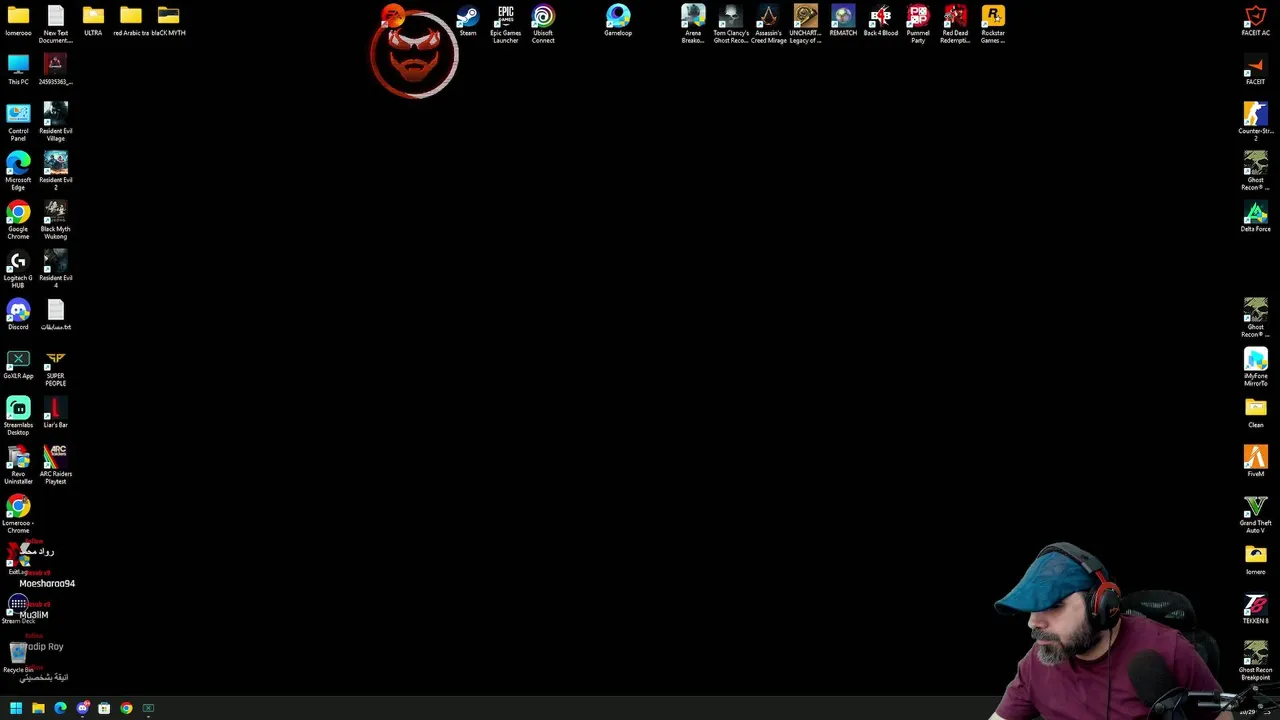Viewport: 1280px width, 720px height.
Task: Switch to GoXLR app on taskbar
Action: tap(148, 708)
